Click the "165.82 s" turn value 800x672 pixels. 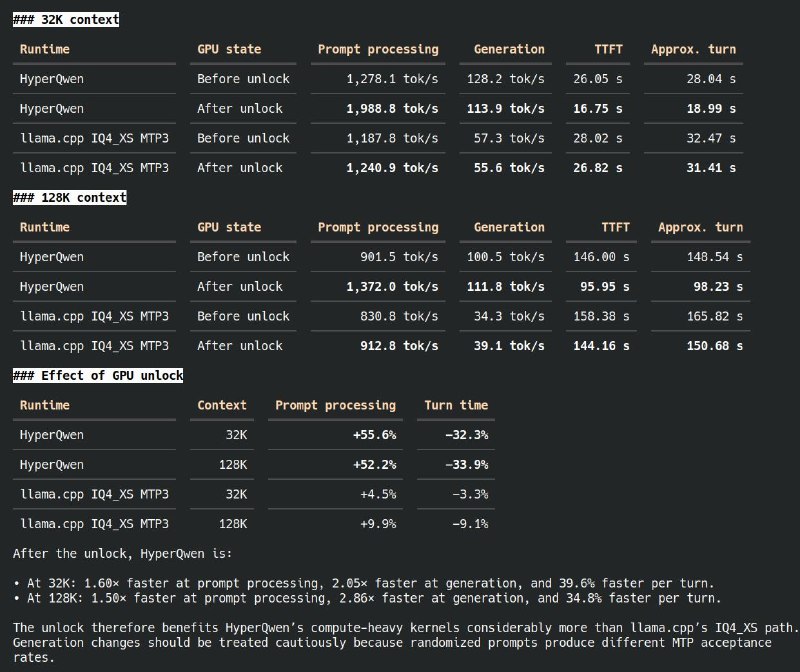point(714,316)
